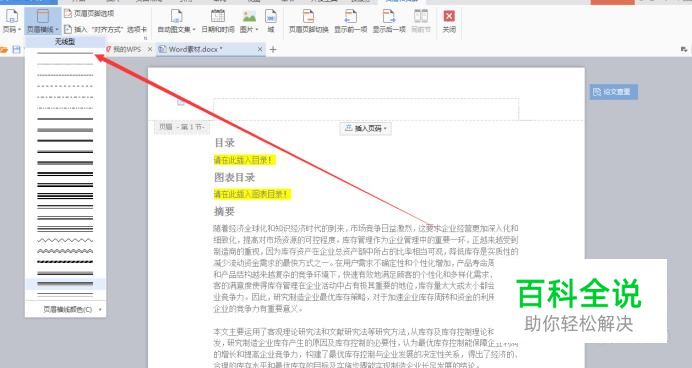
Task: Click the red 关闭 close header button
Action: point(449,21)
